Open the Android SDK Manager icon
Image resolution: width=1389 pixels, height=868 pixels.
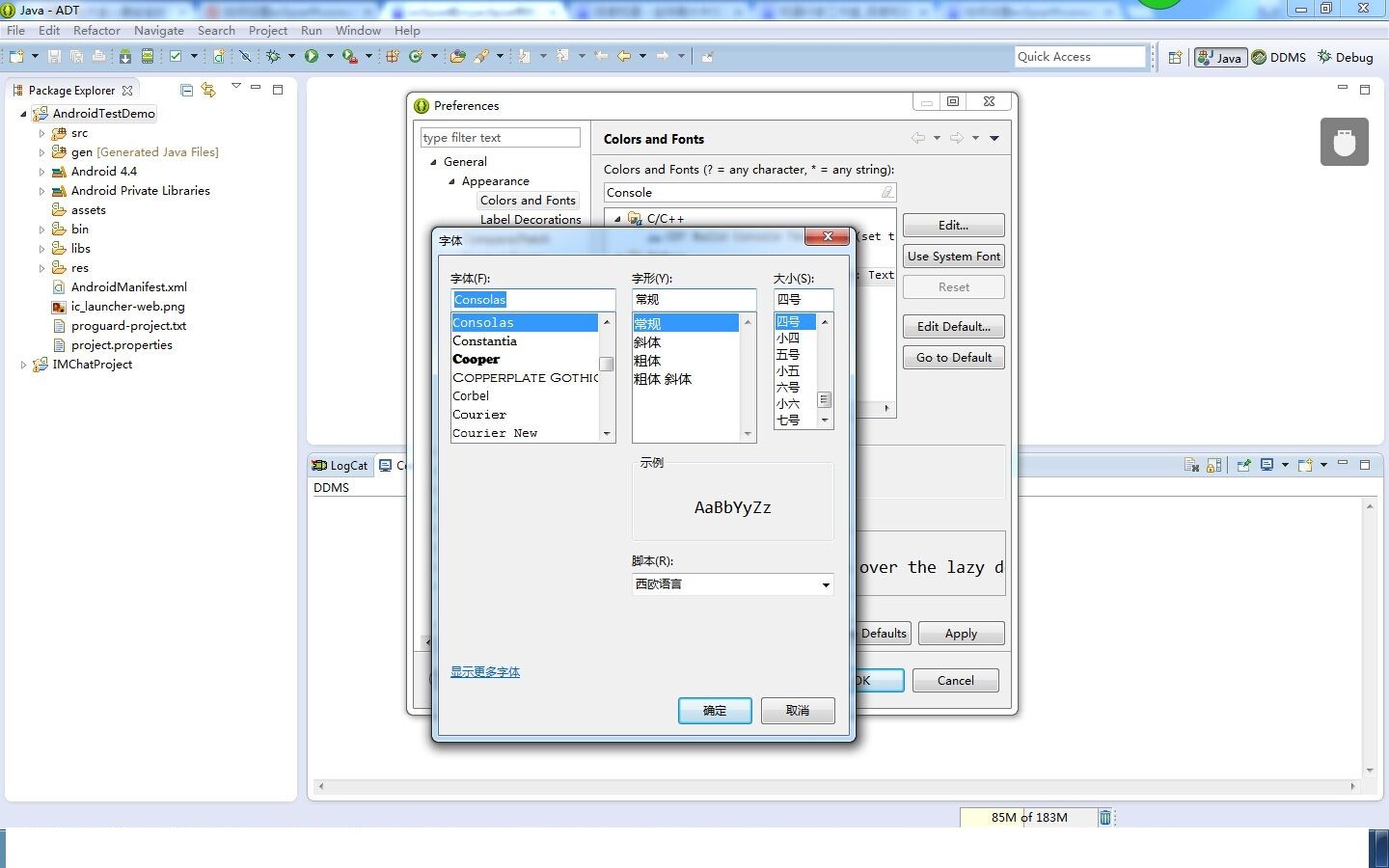(x=125, y=57)
